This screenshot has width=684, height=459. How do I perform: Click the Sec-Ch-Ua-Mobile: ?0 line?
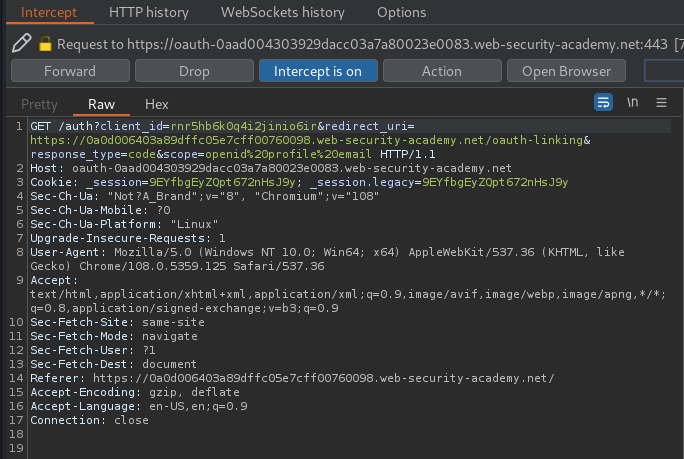tap(100, 210)
